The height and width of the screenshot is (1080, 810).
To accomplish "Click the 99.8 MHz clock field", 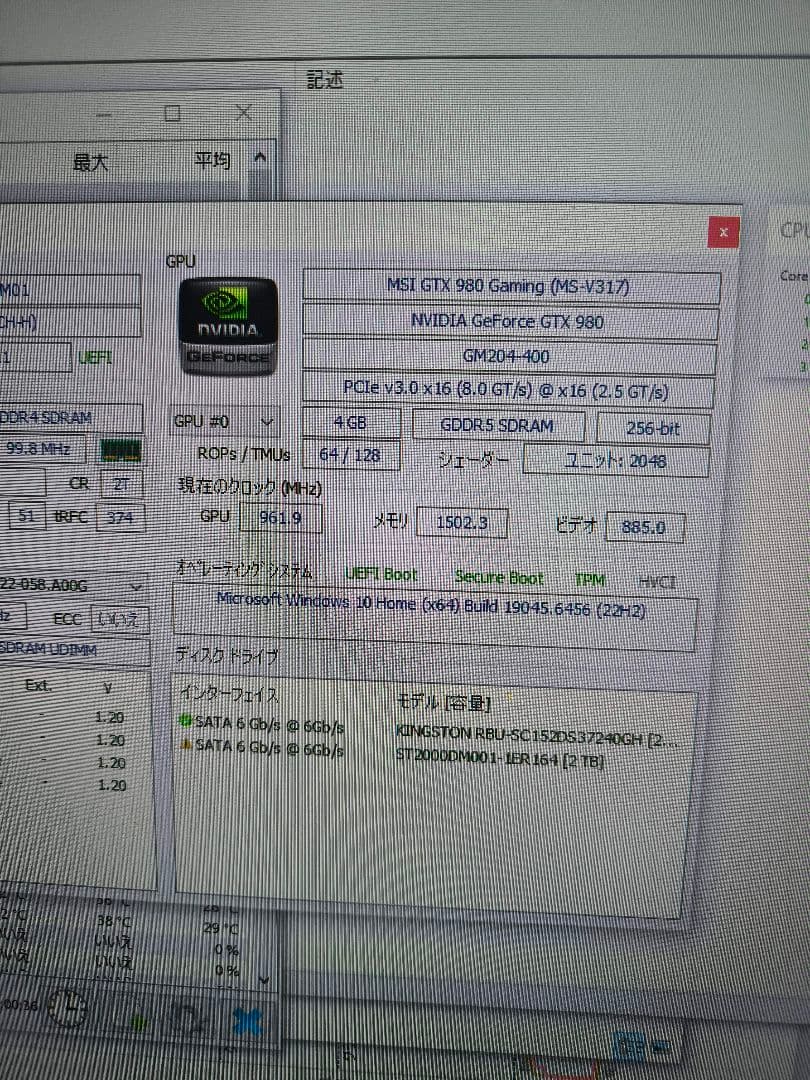I will click(41, 449).
